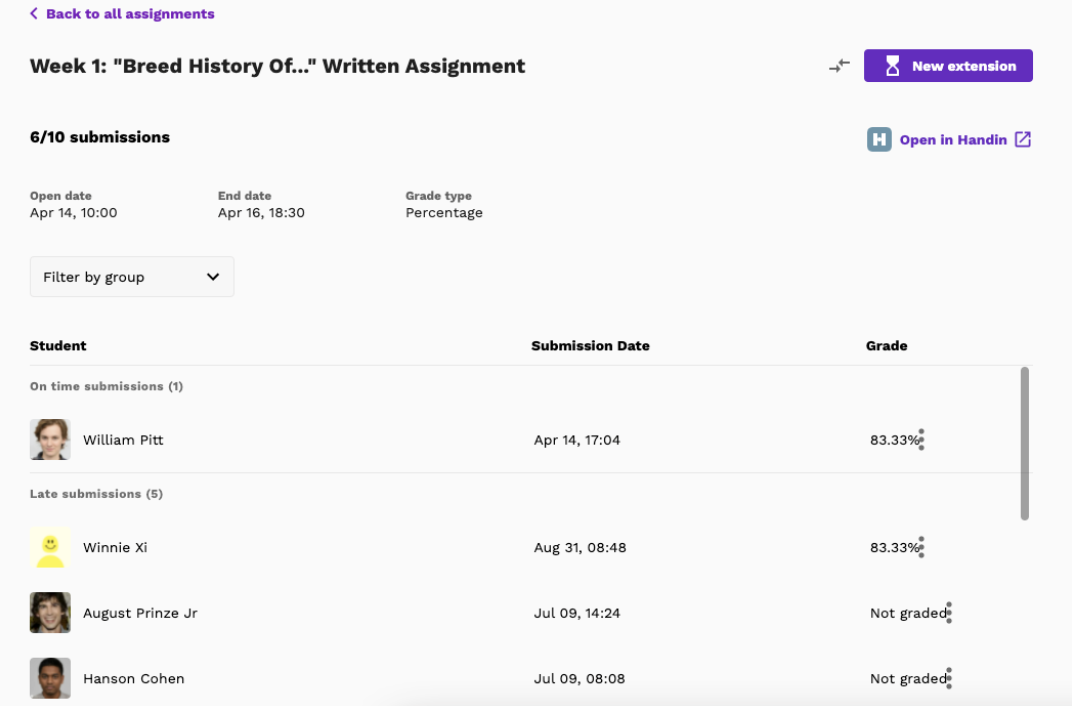Click submission date Aug 31, 08:48
The image size is (1072, 706).
point(580,547)
